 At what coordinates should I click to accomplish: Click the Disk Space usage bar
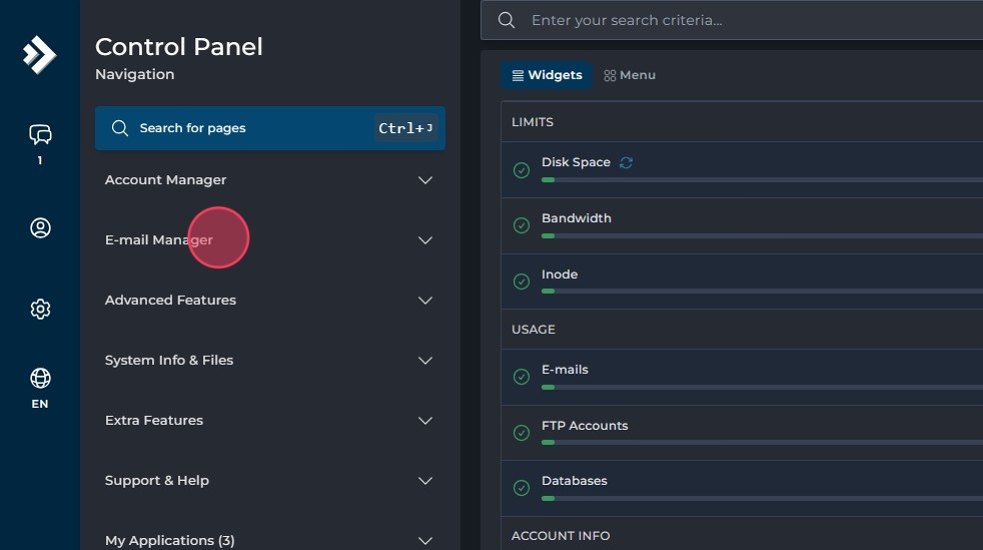pos(760,180)
